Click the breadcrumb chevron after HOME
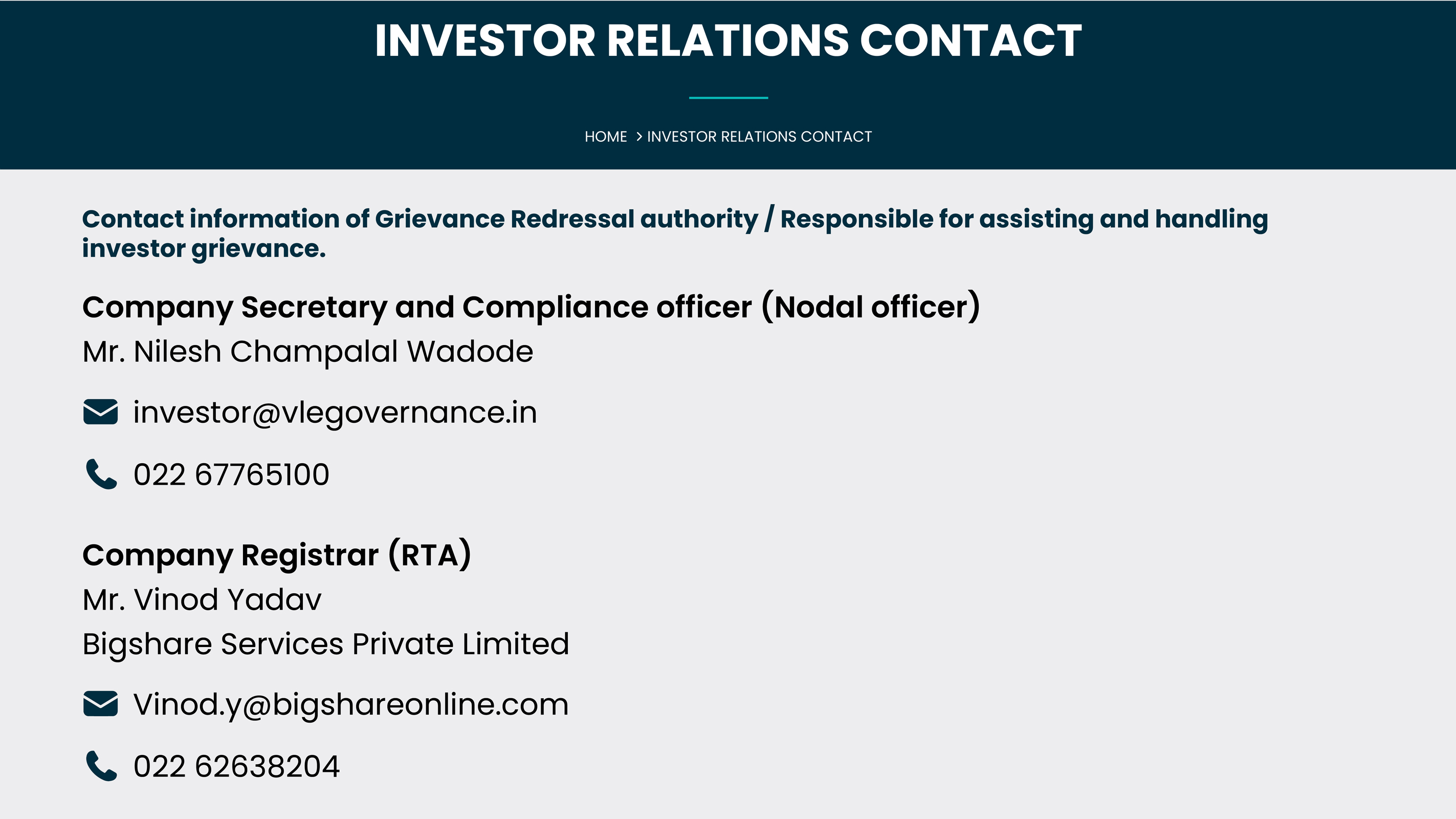The height and width of the screenshot is (819, 1456). (638, 136)
